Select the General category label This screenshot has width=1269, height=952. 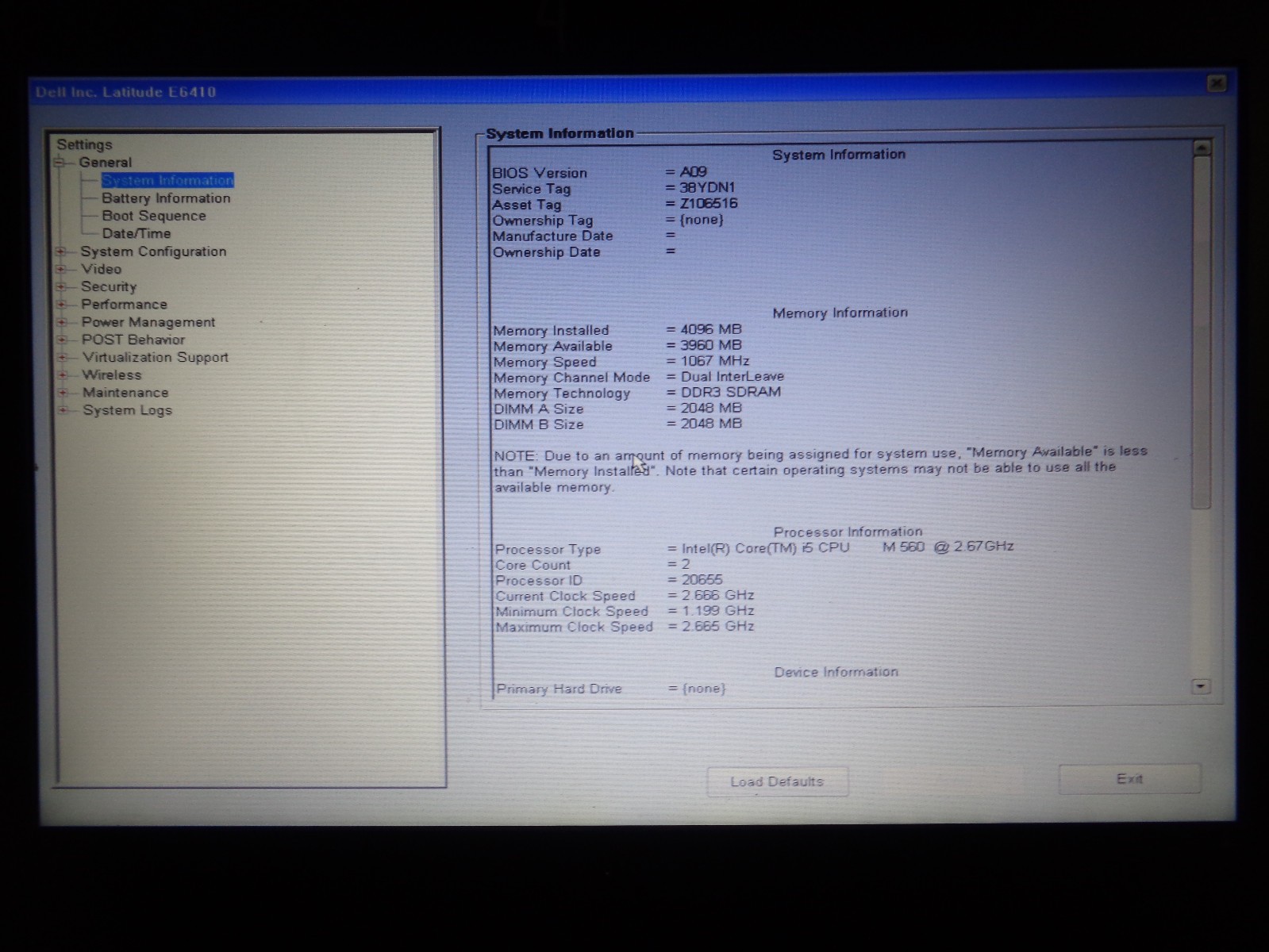[106, 163]
